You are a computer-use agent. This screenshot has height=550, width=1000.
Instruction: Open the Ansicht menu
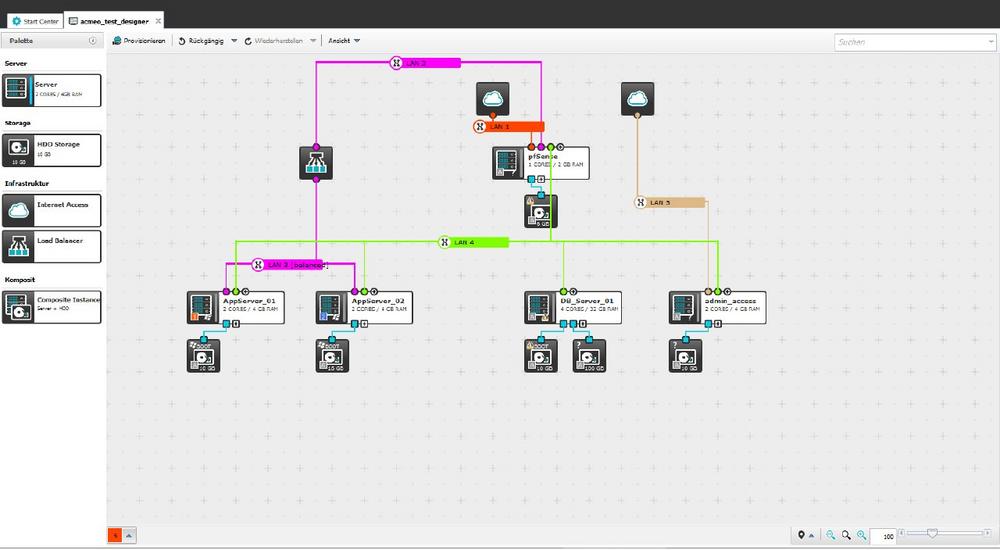point(344,41)
